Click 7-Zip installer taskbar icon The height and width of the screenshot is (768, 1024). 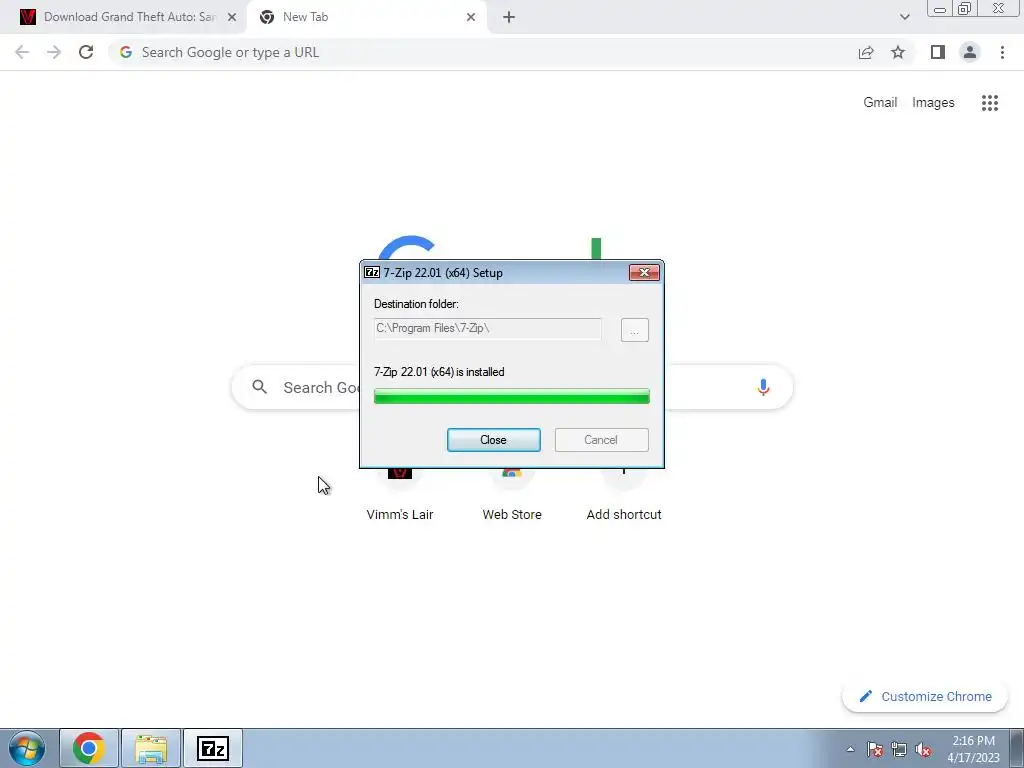pos(213,748)
